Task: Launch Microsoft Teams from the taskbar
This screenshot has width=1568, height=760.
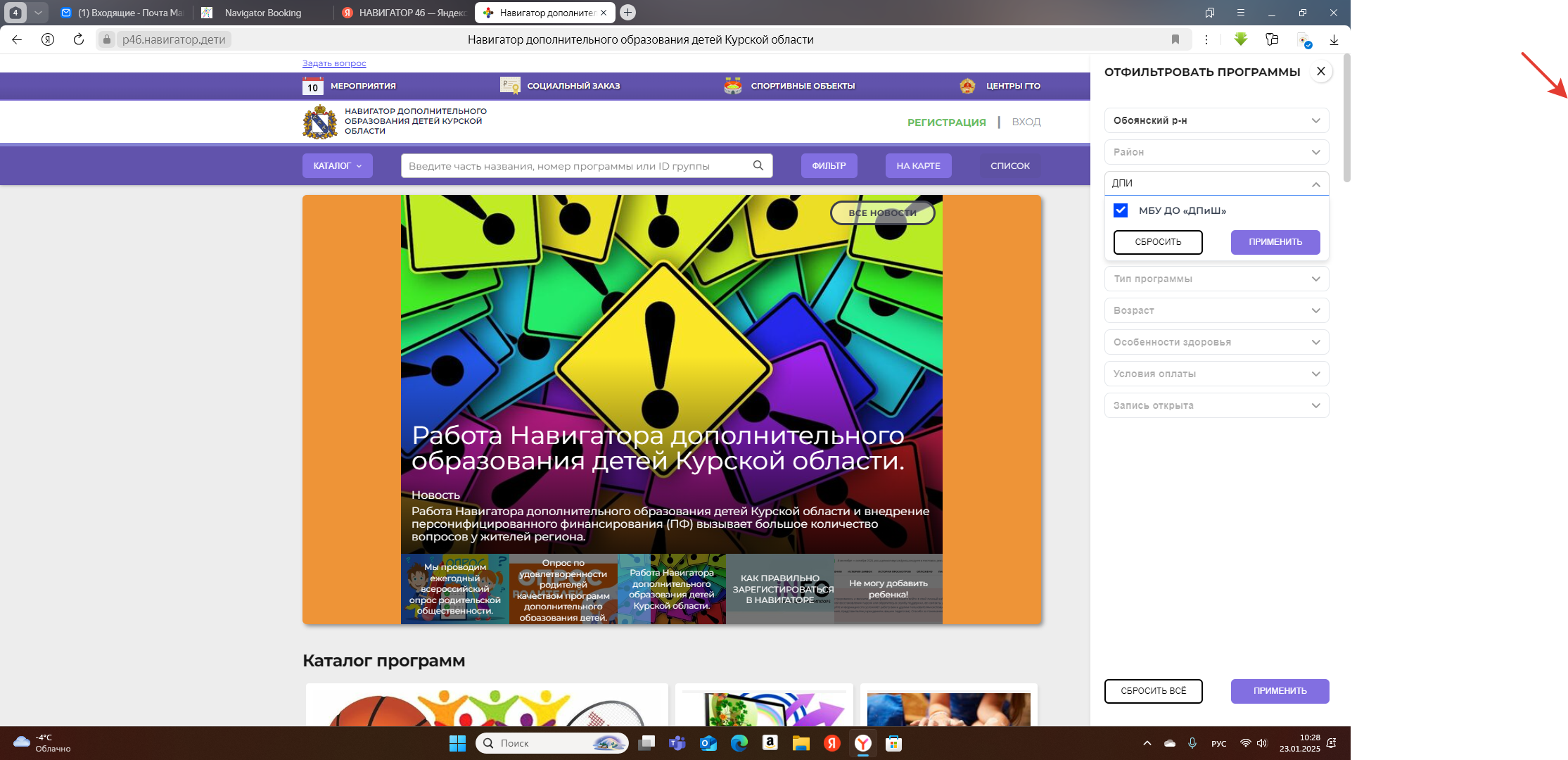Action: tap(677, 743)
